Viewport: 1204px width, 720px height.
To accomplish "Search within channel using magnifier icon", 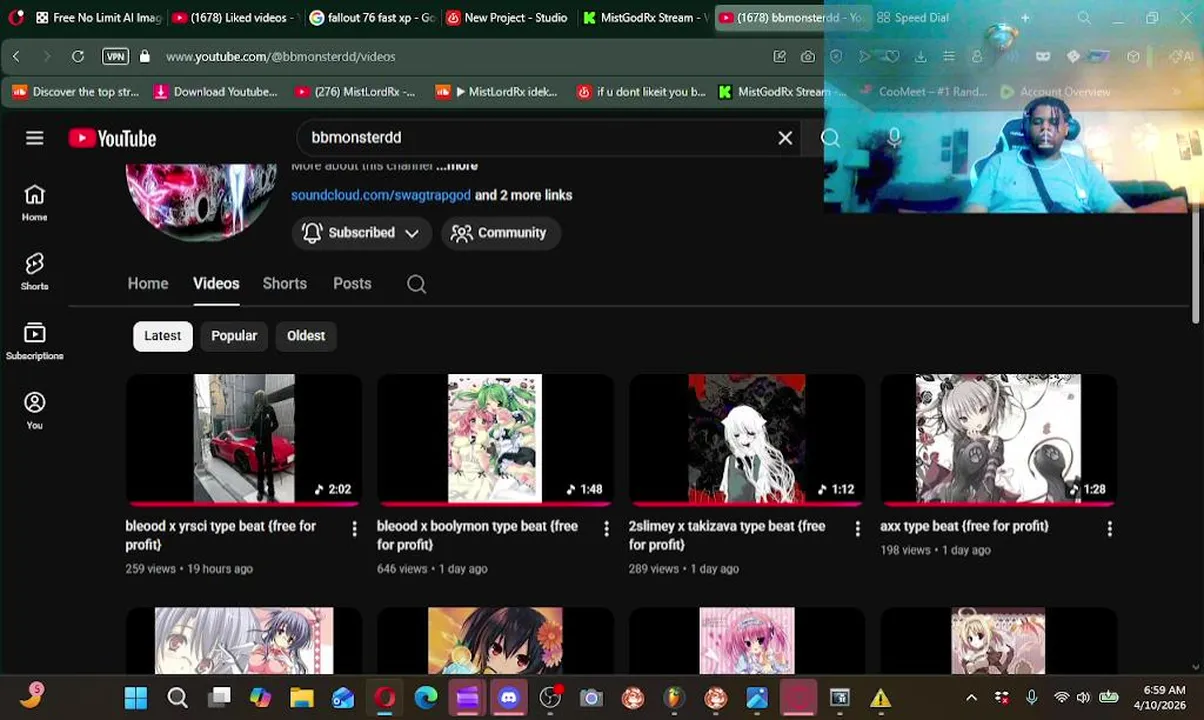I will coord(416,284).
